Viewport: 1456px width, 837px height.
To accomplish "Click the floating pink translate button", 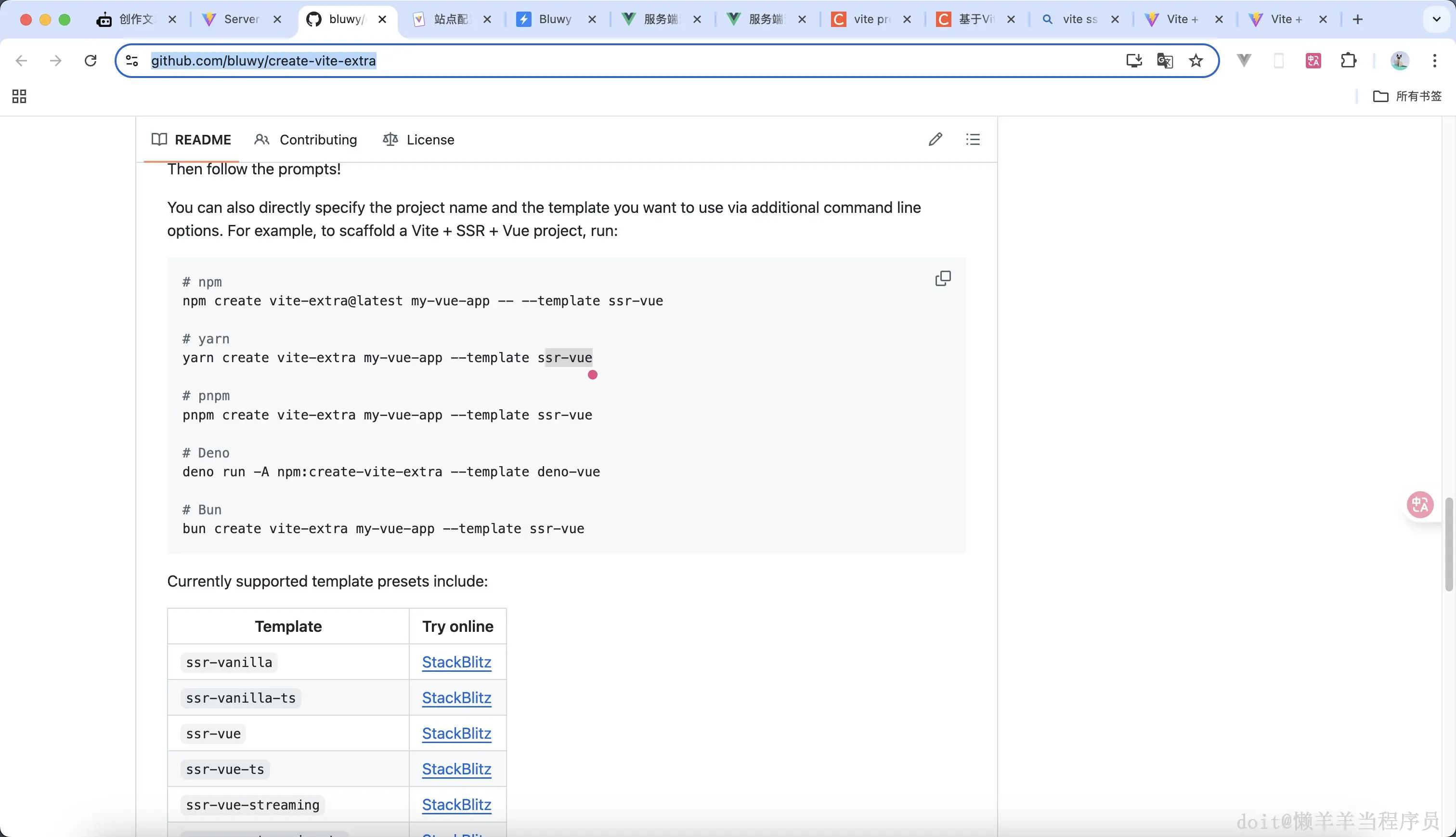I will 1420,505.
